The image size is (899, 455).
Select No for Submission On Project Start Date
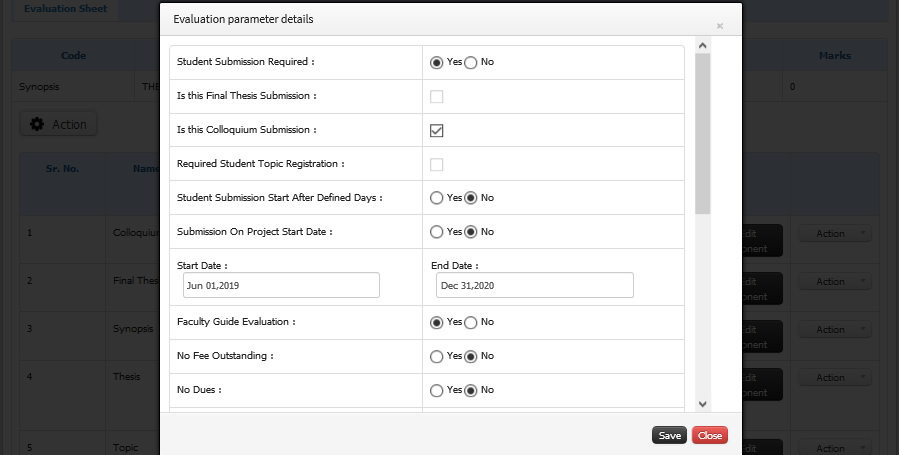[471, 232]
